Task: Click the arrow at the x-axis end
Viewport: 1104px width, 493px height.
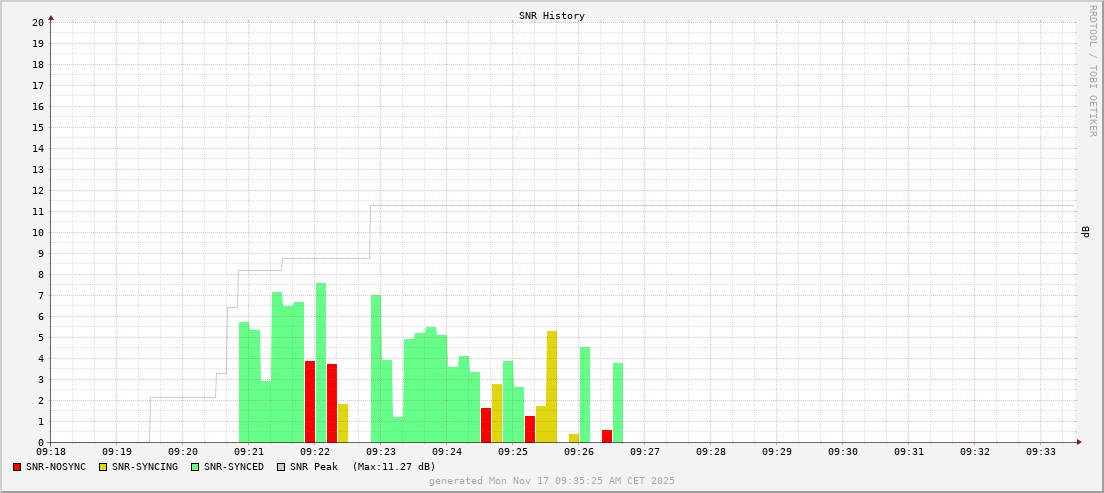Action: tap(1079, 442)
